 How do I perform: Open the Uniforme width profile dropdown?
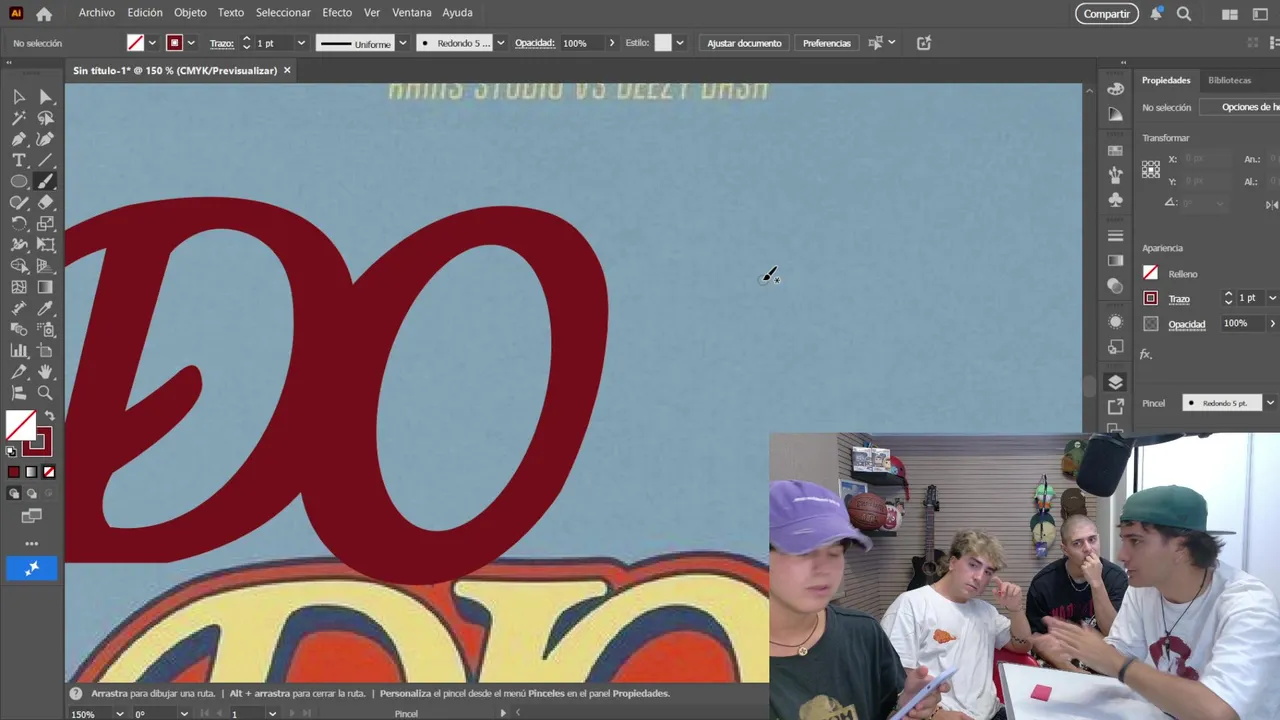[x=402, y=43]
